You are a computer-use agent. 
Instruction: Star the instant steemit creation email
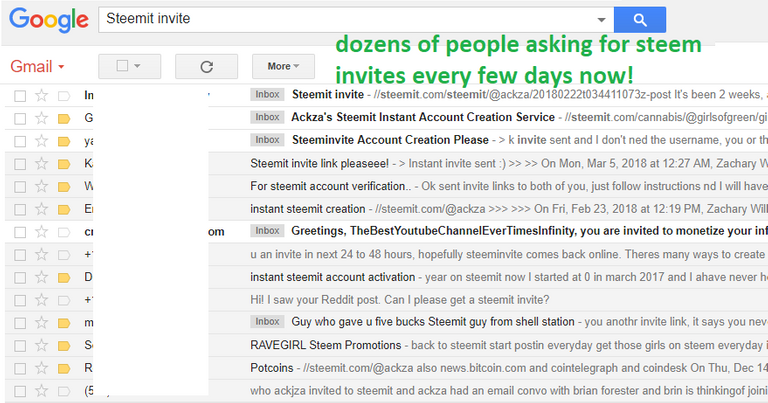pos(41,208)
